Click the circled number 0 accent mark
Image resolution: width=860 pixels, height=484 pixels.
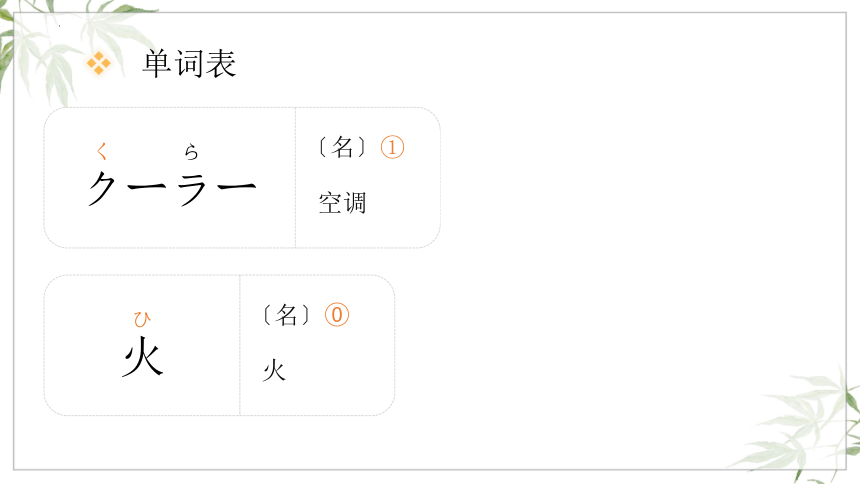tap(337, 315)
